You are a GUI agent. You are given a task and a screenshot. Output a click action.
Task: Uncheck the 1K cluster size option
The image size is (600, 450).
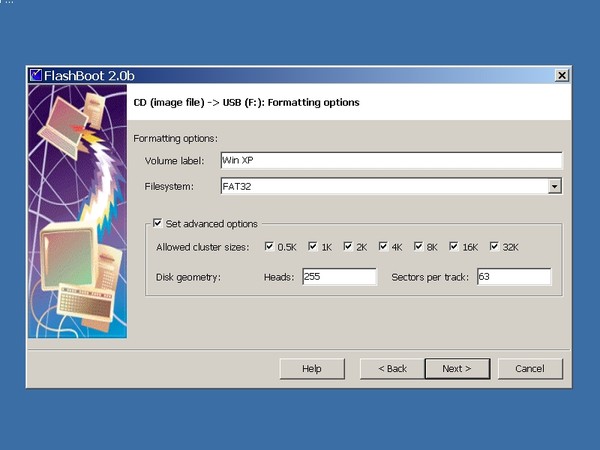pos(313,246)
